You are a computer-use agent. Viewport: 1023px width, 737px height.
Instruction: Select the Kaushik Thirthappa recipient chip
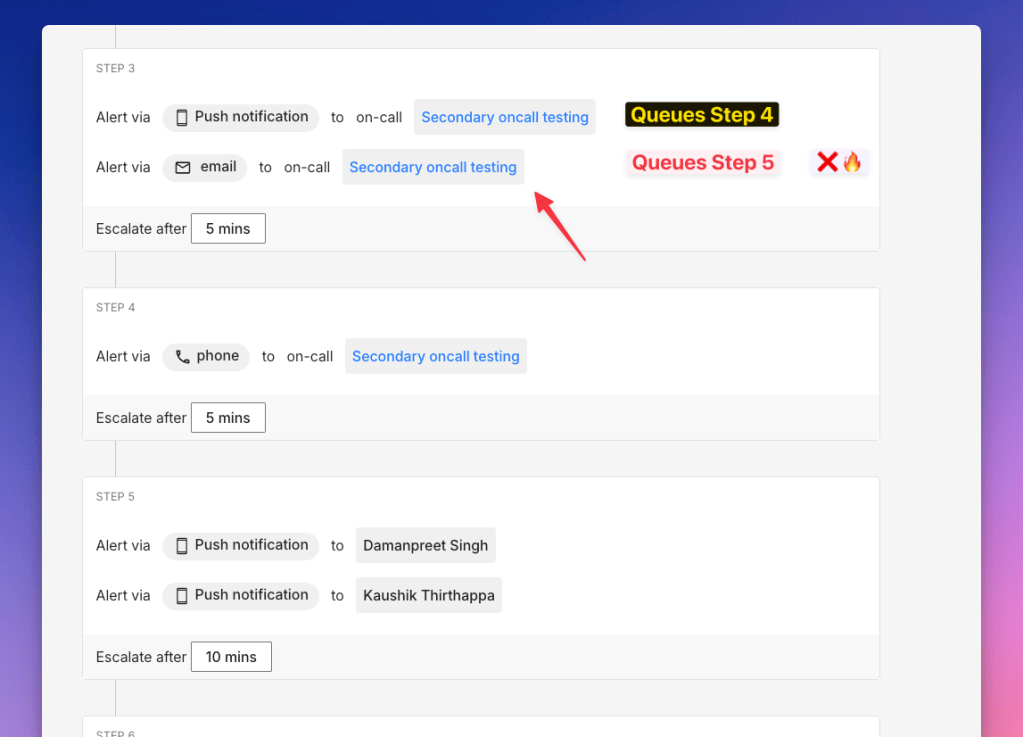point(429,595)
